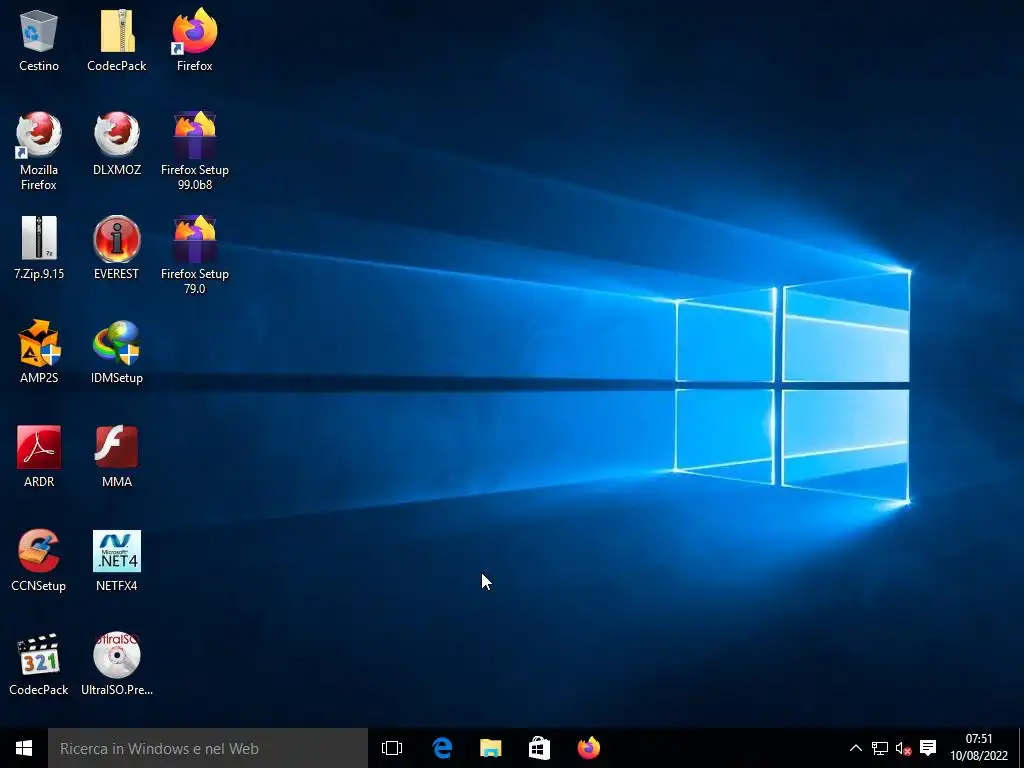Open the Windows Start menu
The width and height of the screenshot is (1024, 768).
[24, 748]
